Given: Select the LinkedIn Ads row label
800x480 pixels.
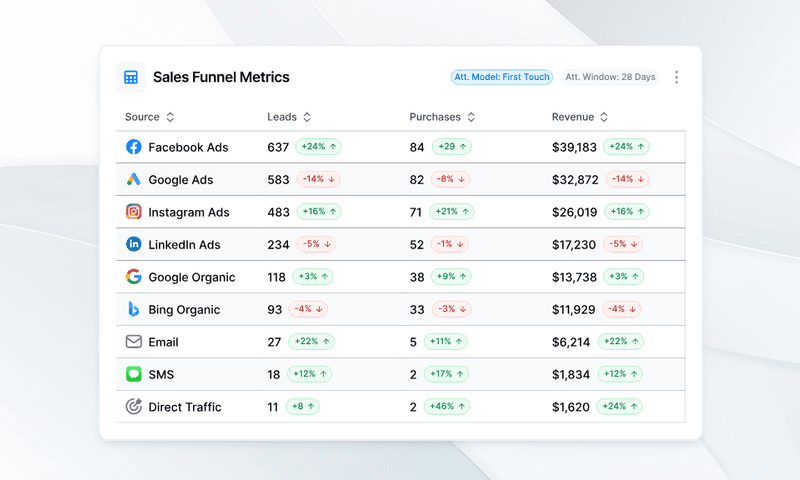Looking at the screenshot, I should [184, 245].
